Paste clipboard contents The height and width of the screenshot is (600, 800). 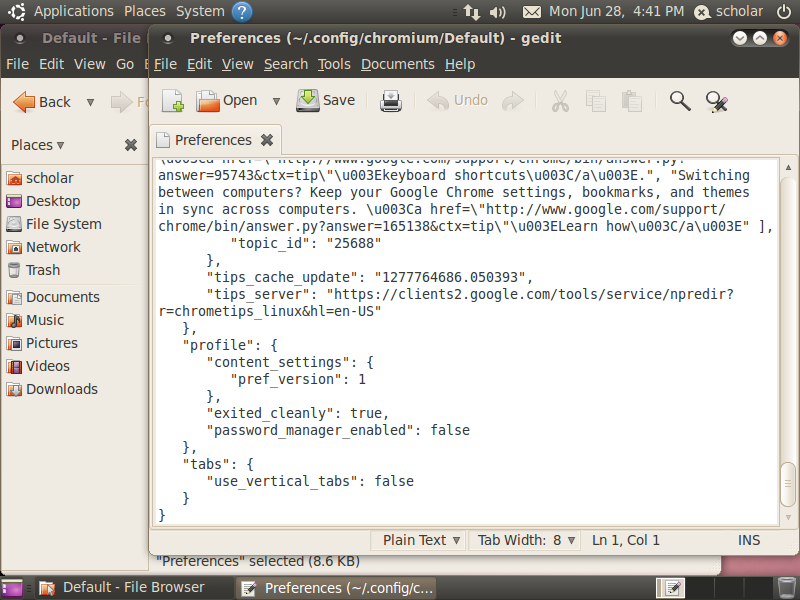click(x=632, y=101)
